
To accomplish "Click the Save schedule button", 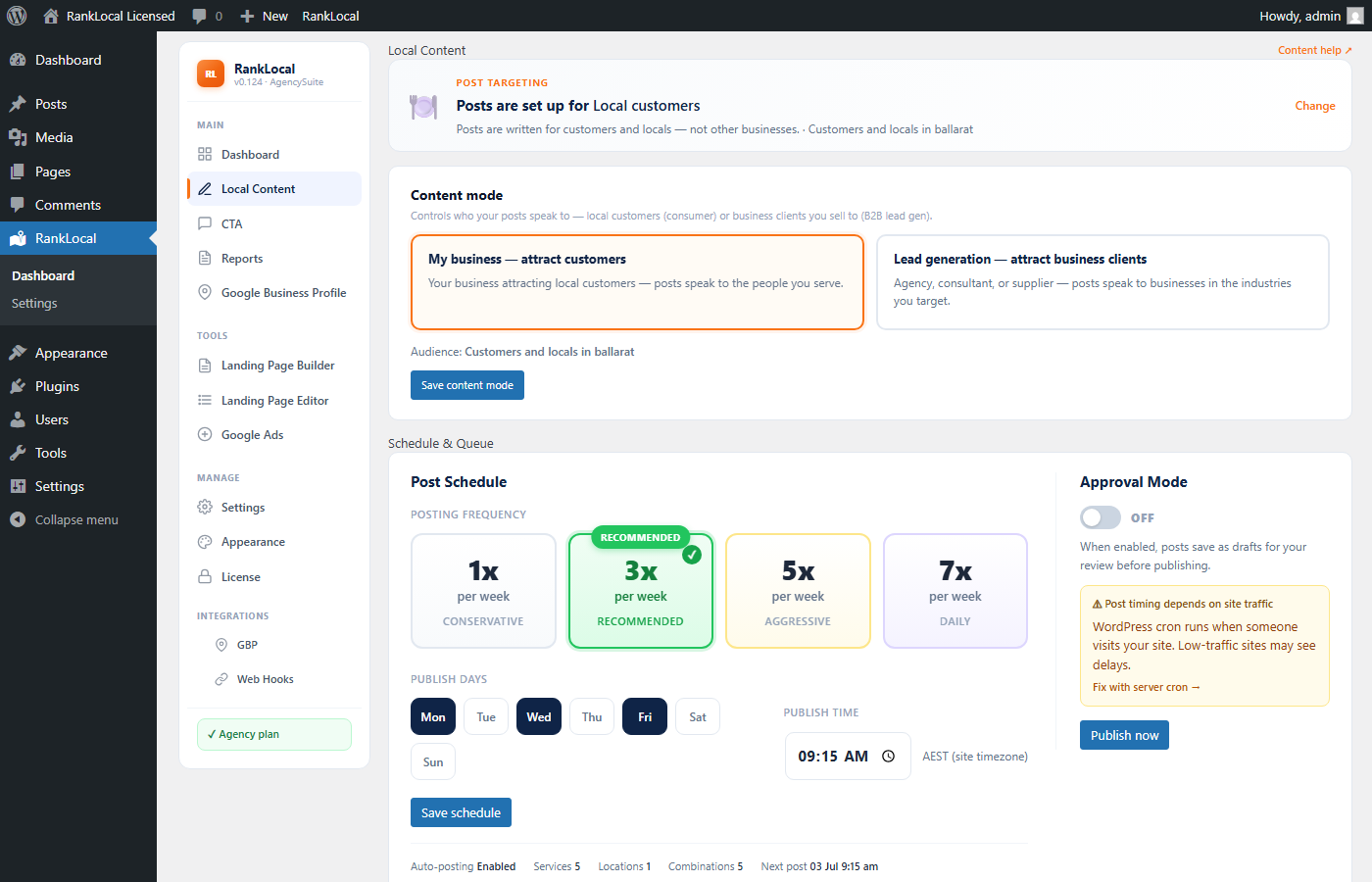I will pyautogui.click(x=461, y=812).
